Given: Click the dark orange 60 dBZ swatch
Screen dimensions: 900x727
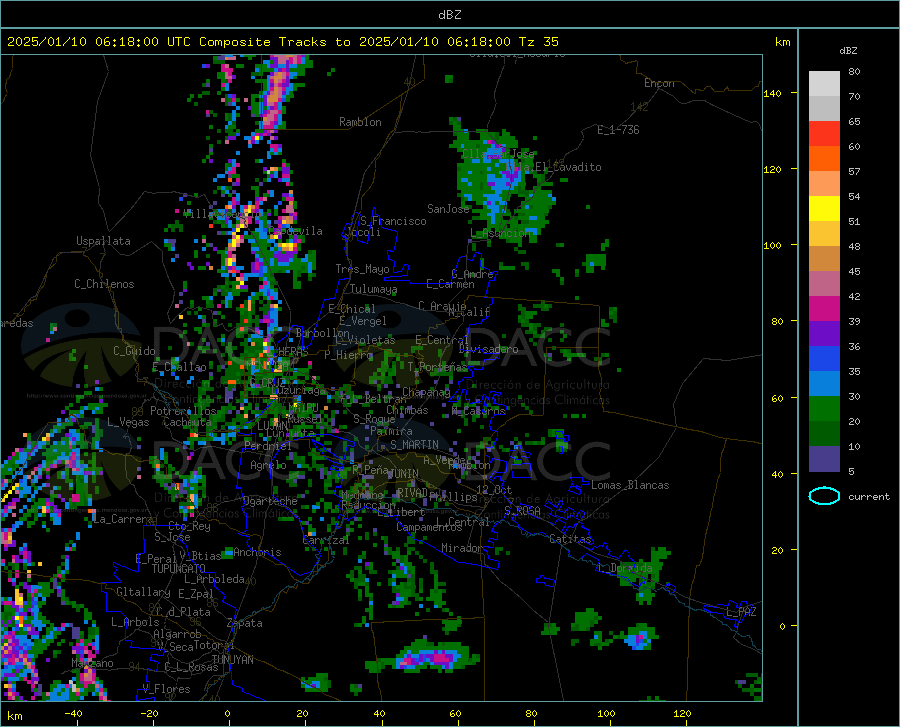Looking at the screenshot, I should coord(824,158).
